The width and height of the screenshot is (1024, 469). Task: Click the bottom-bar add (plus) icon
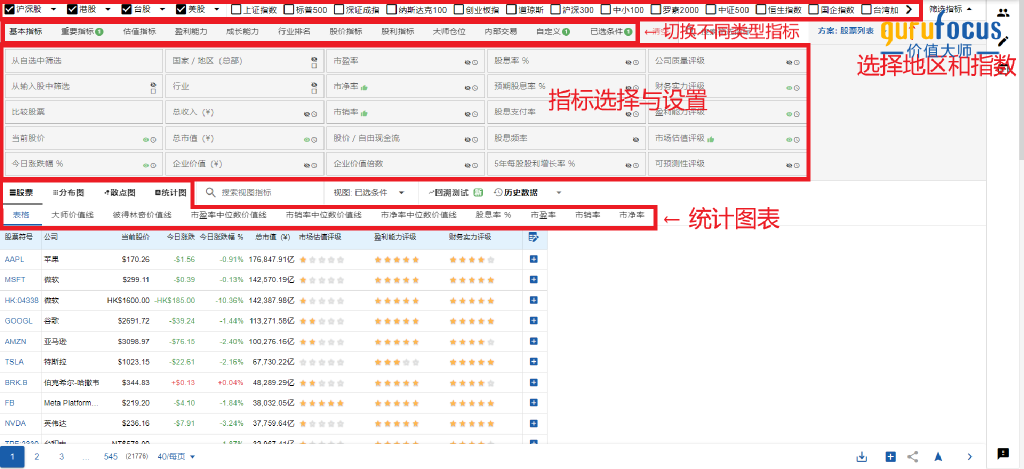[890, 457]
